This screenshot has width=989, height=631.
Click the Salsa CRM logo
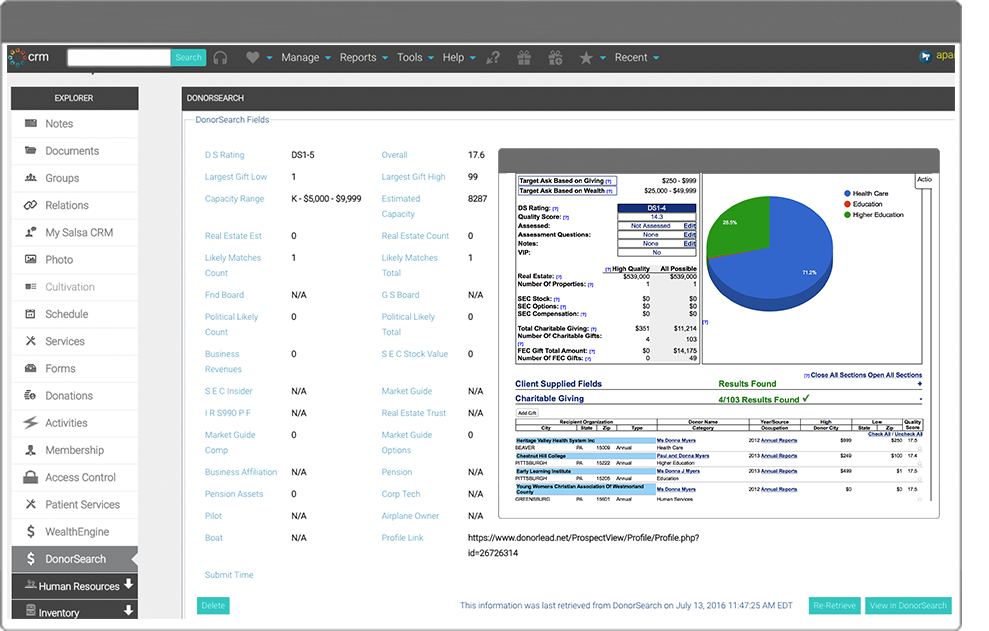[x=29, y=57]
